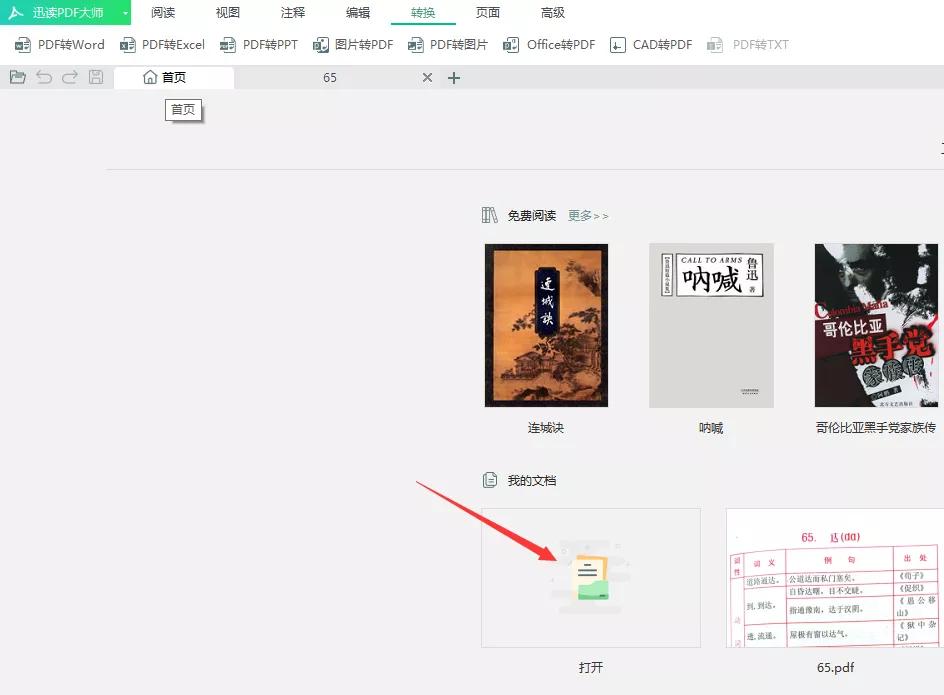
Task: Click the 更多>> link under 免费阅读
Action: coord(588,215)
